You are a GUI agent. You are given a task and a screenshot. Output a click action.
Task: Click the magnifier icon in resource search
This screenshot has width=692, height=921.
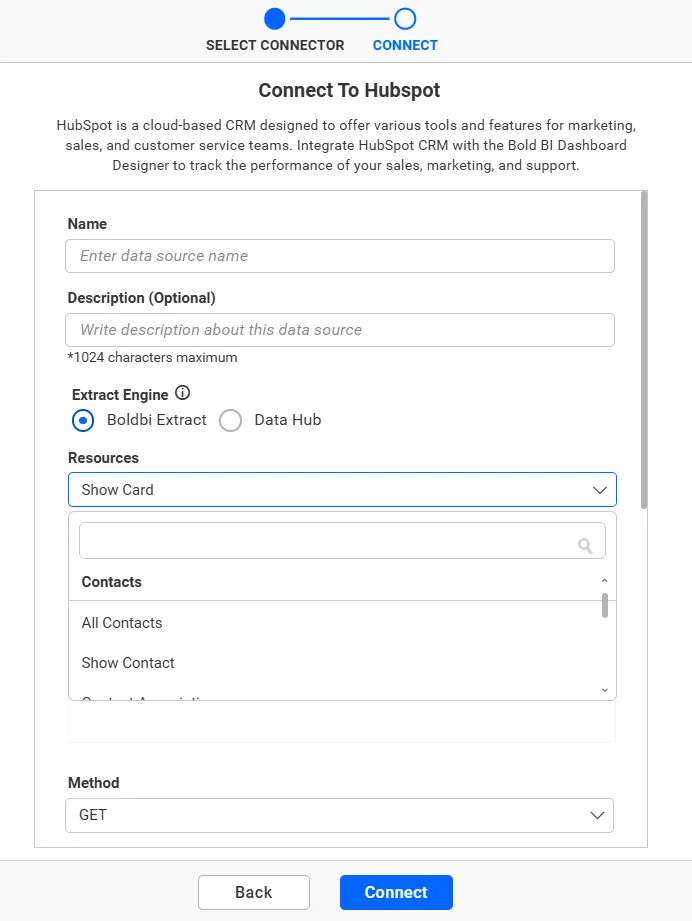(x=585, y=545)
